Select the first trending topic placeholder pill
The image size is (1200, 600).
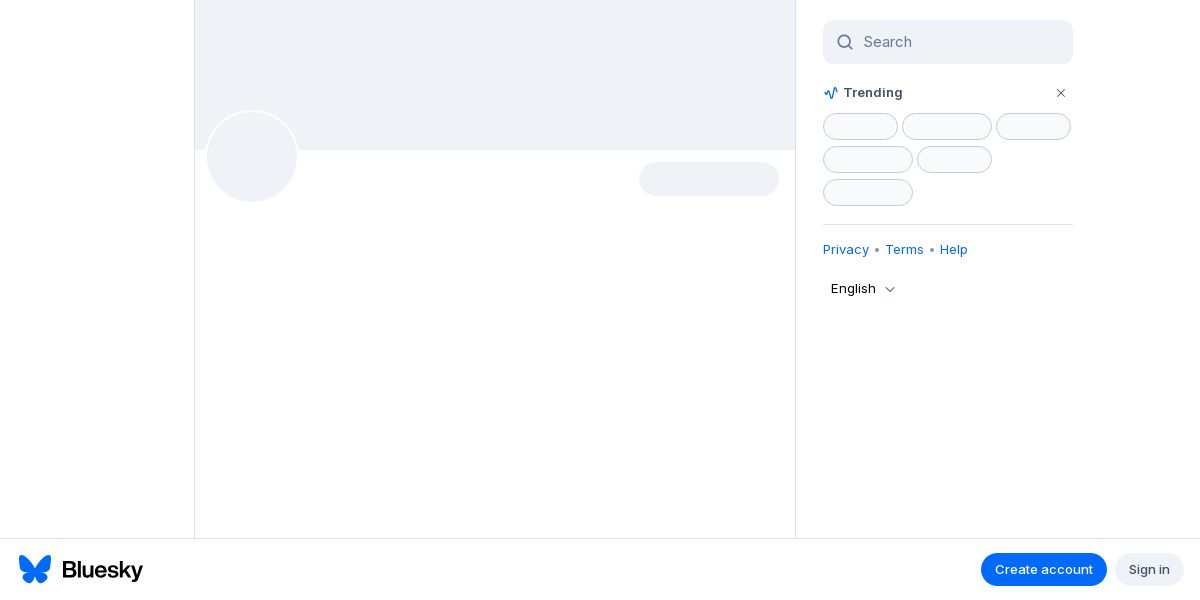[x=860, y=127]
